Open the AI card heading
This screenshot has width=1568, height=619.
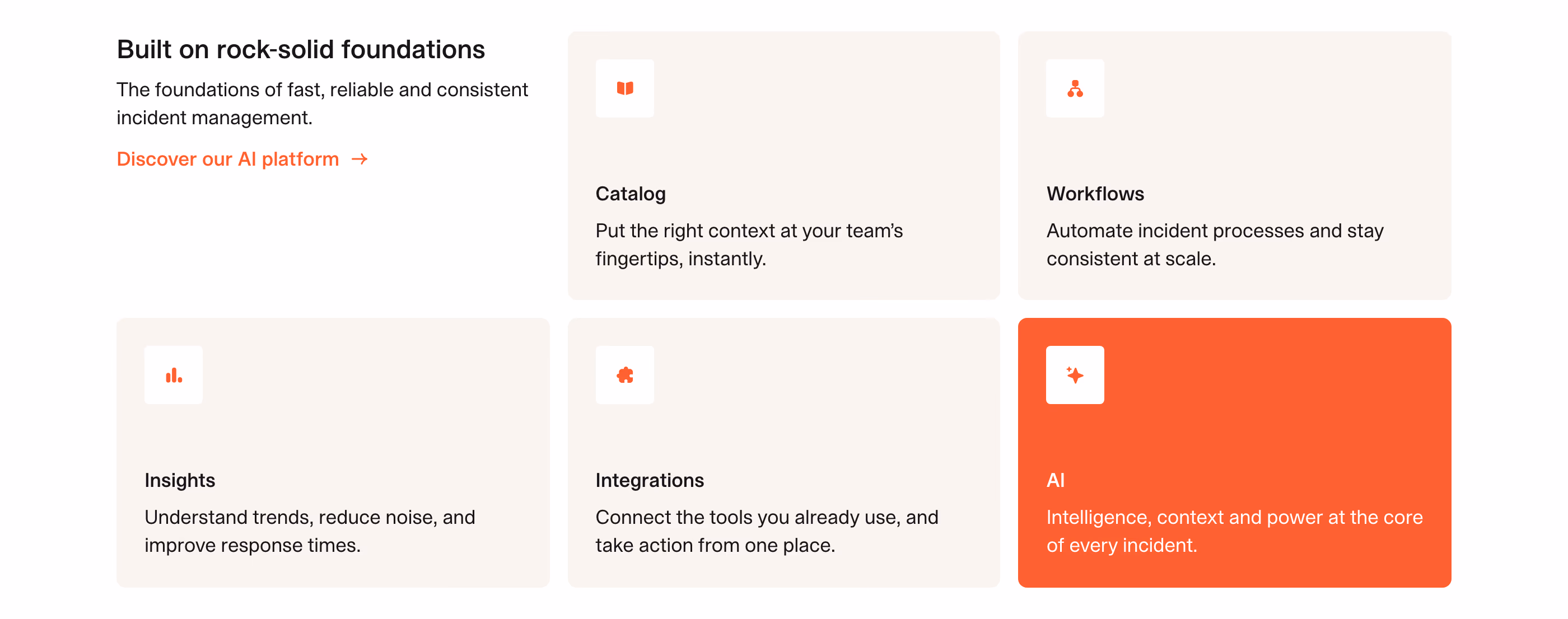click(x=1056, y=480)
